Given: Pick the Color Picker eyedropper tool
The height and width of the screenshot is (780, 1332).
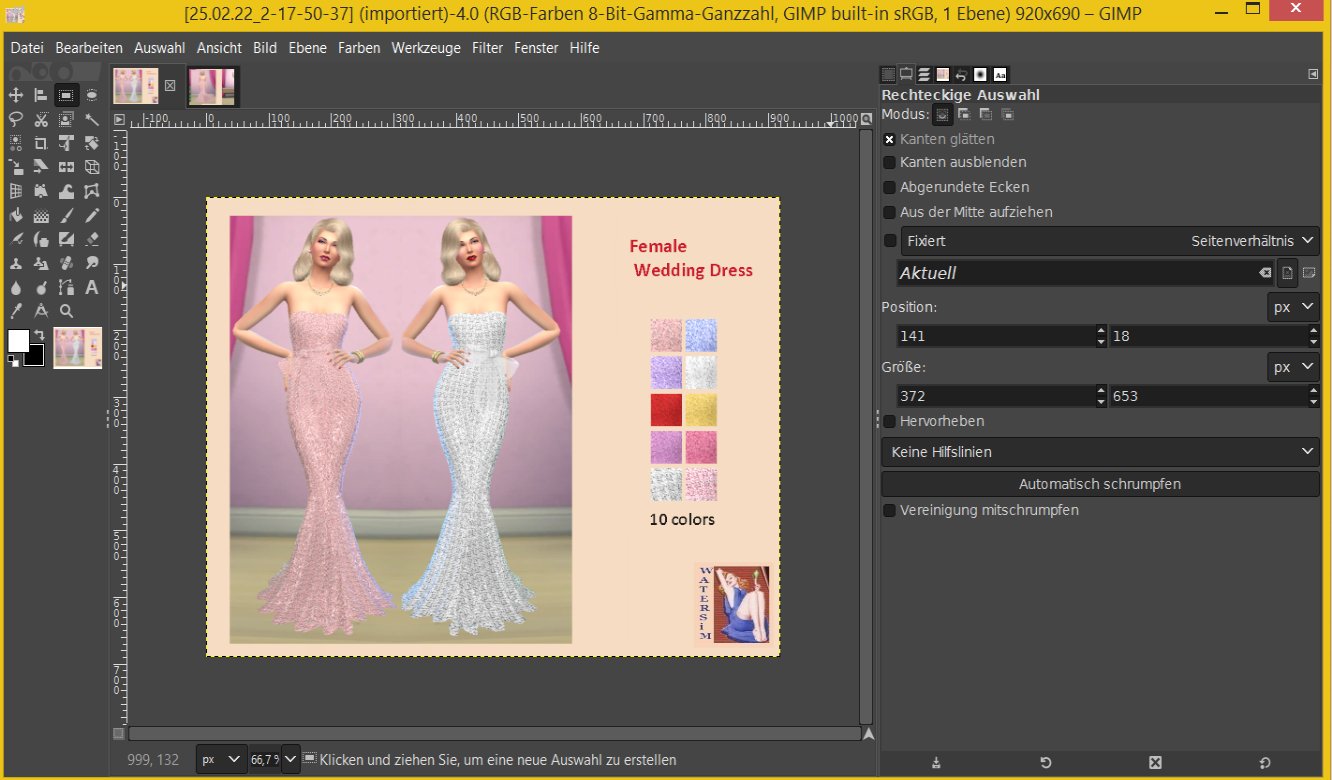Looking at the screenshot, I should click(16, 311).
